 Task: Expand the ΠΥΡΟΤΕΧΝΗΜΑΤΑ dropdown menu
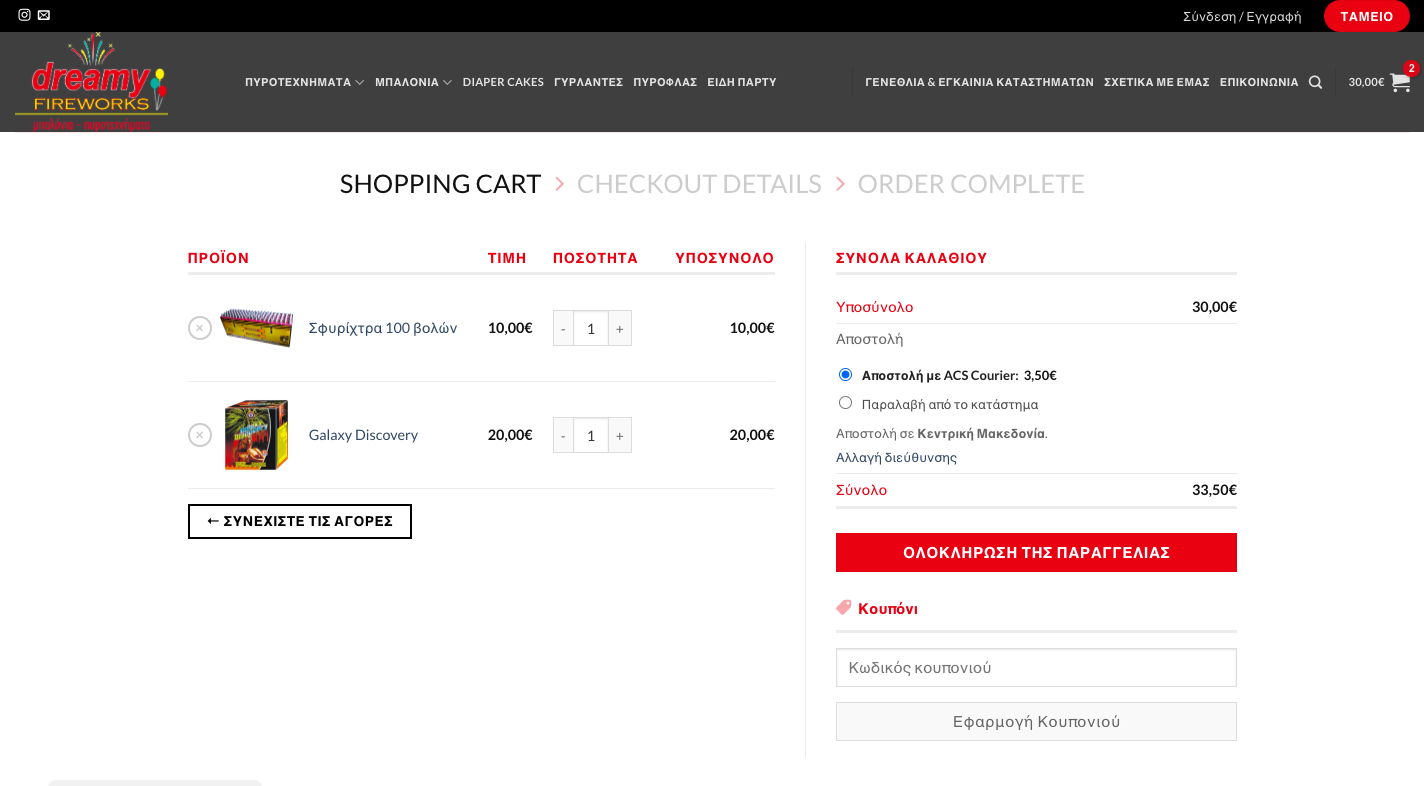304,82
